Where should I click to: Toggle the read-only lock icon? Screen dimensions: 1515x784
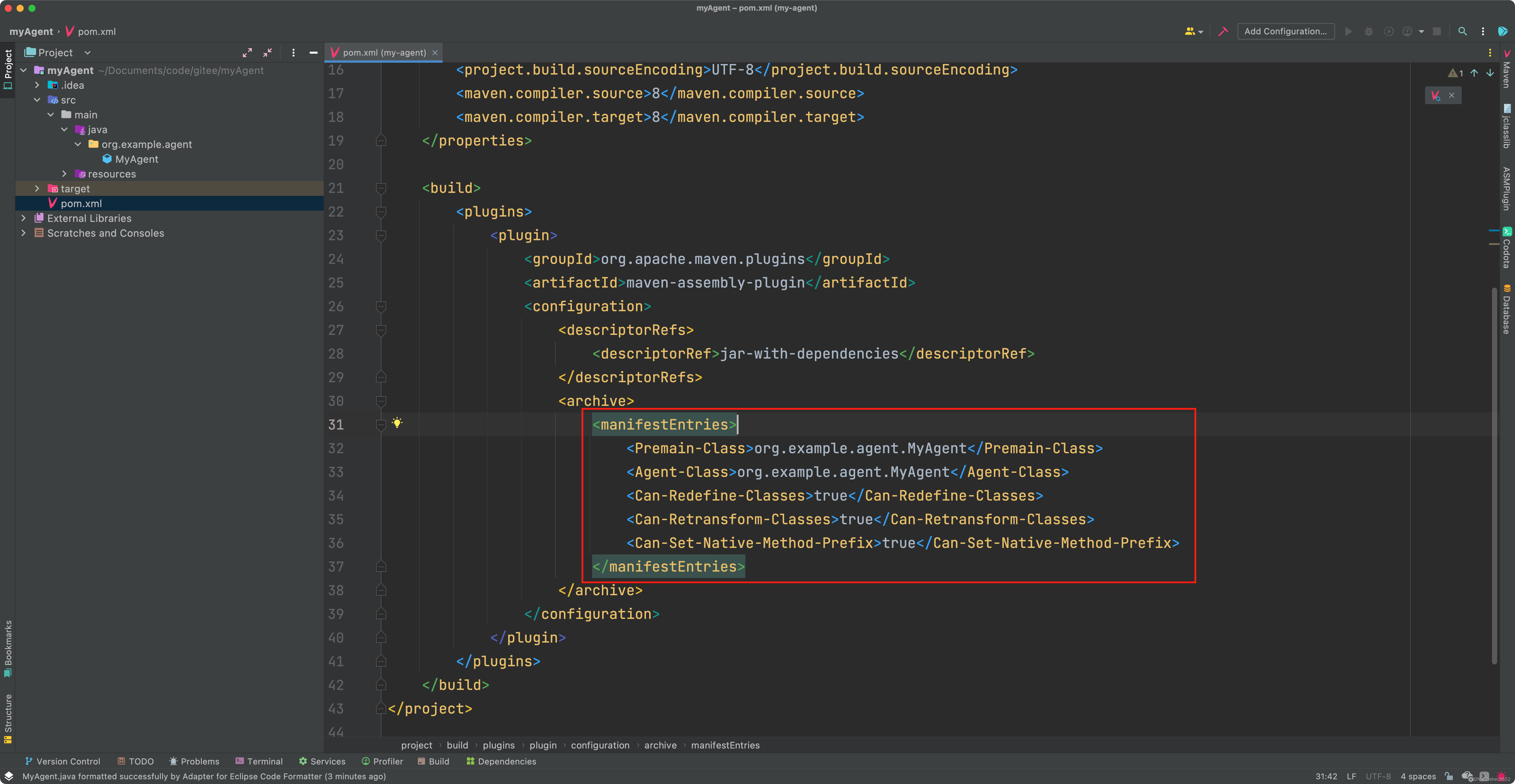(x=1449, y=776)
